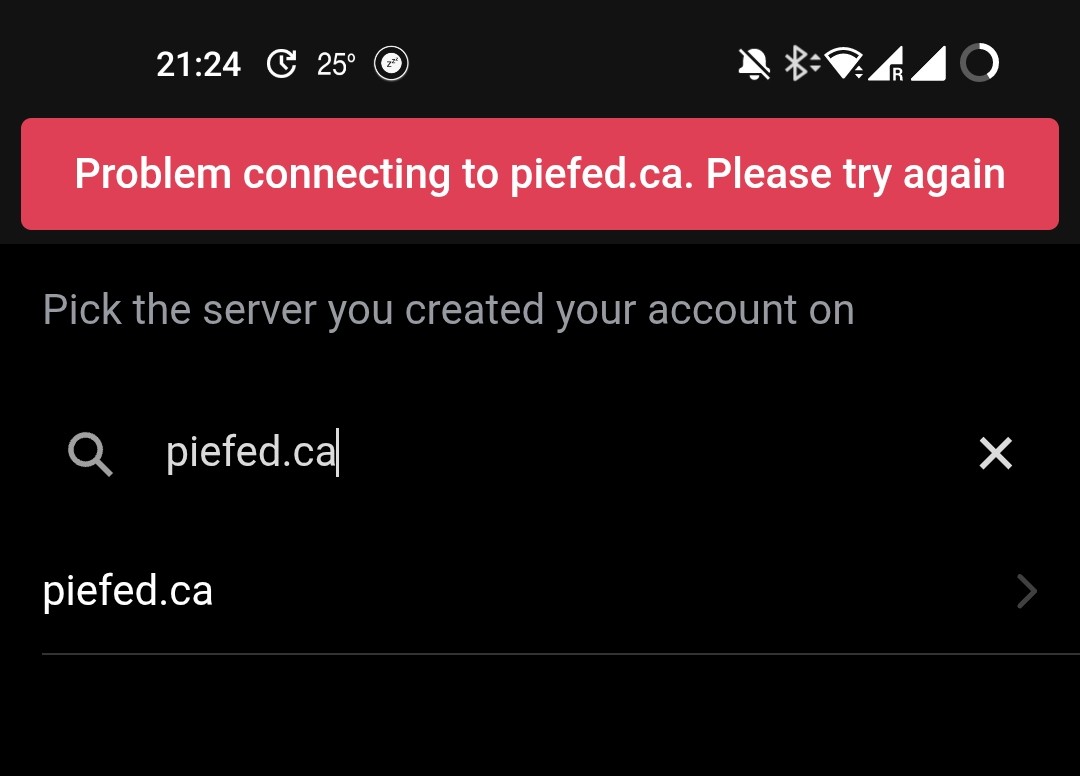Screen dimensions: 1080x776
Task: Tap the Bluetooth status icon
Action: pos(801,63)
